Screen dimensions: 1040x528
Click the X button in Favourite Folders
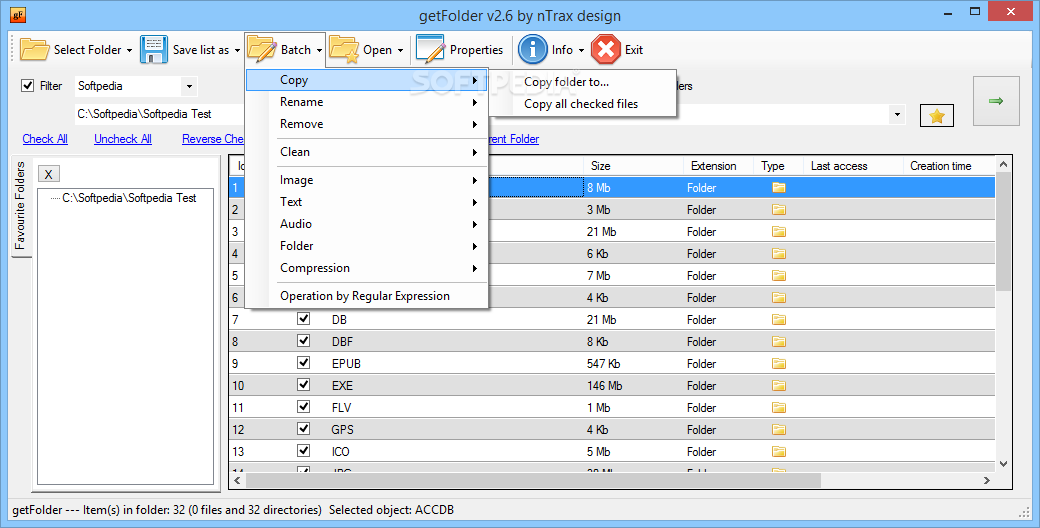click(x=48, y=174)
